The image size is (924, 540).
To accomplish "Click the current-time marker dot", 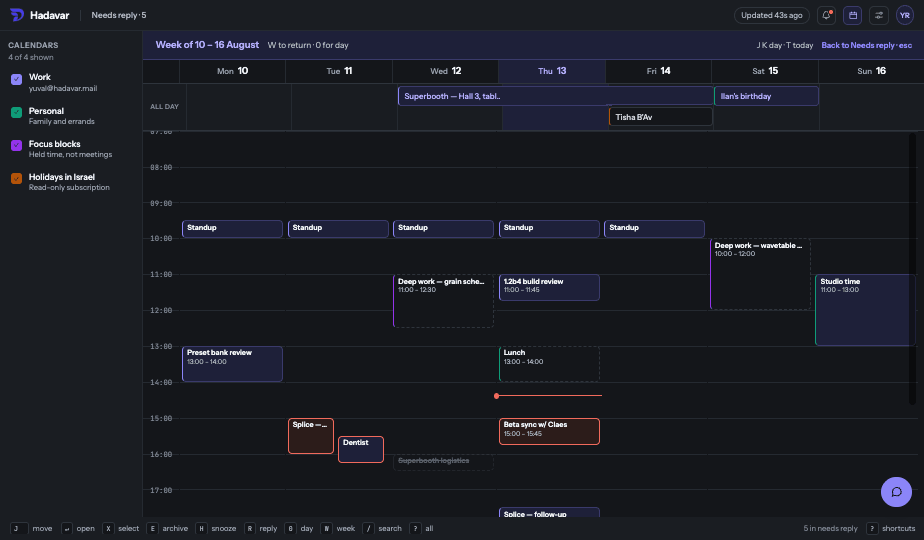I will (496, 396).
